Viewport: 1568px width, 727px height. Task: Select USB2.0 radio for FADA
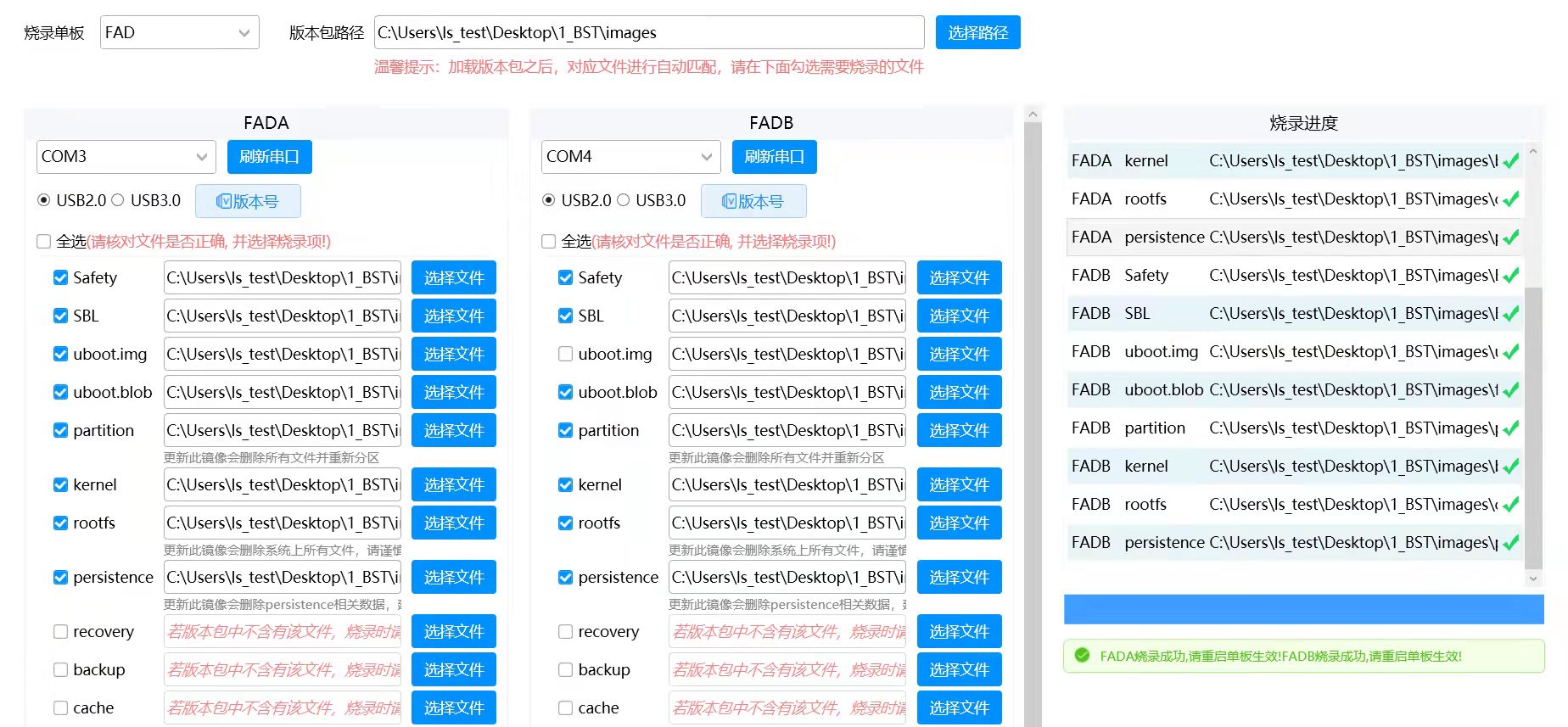[44, 200]
